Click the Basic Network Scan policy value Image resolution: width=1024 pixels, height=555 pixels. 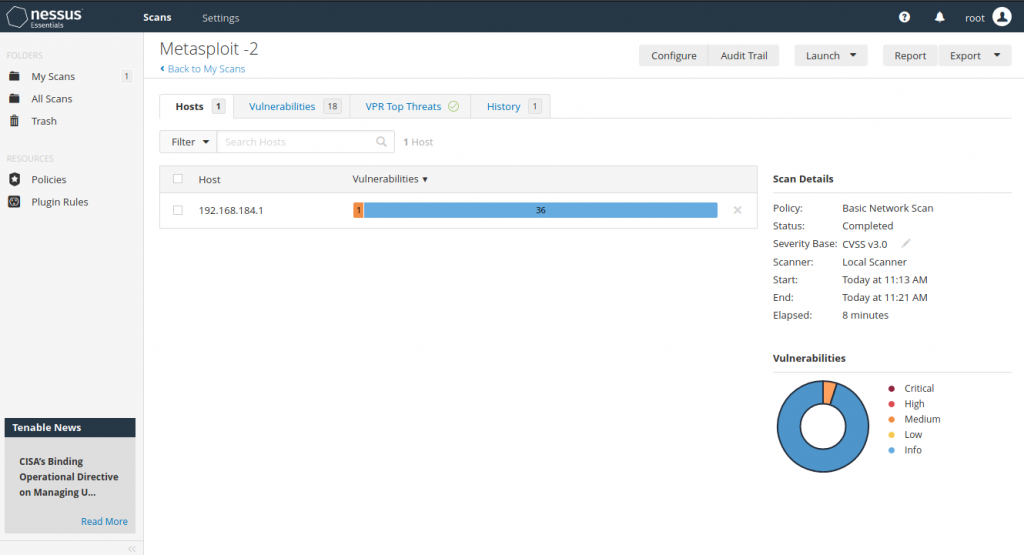click(888, 208)
